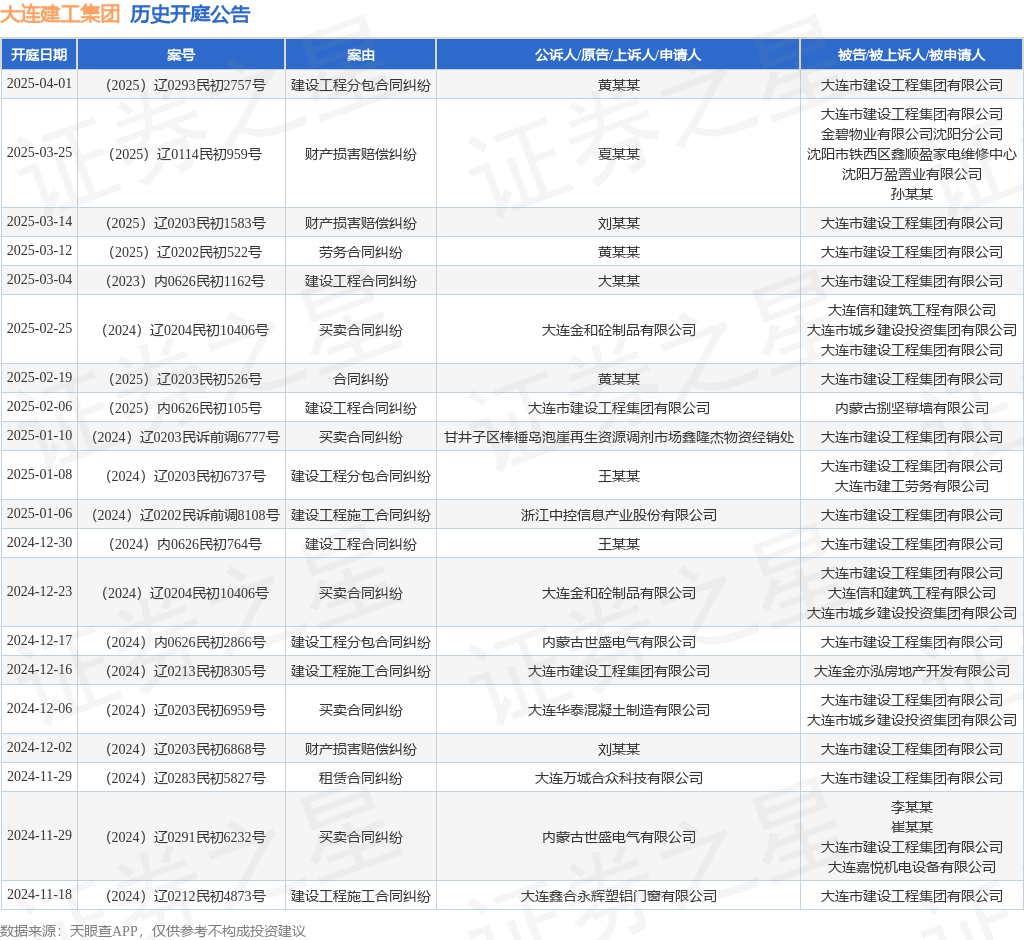Click the date cell 2025-03-25
Screen dimensions: 1024x940
pos(39,152)
